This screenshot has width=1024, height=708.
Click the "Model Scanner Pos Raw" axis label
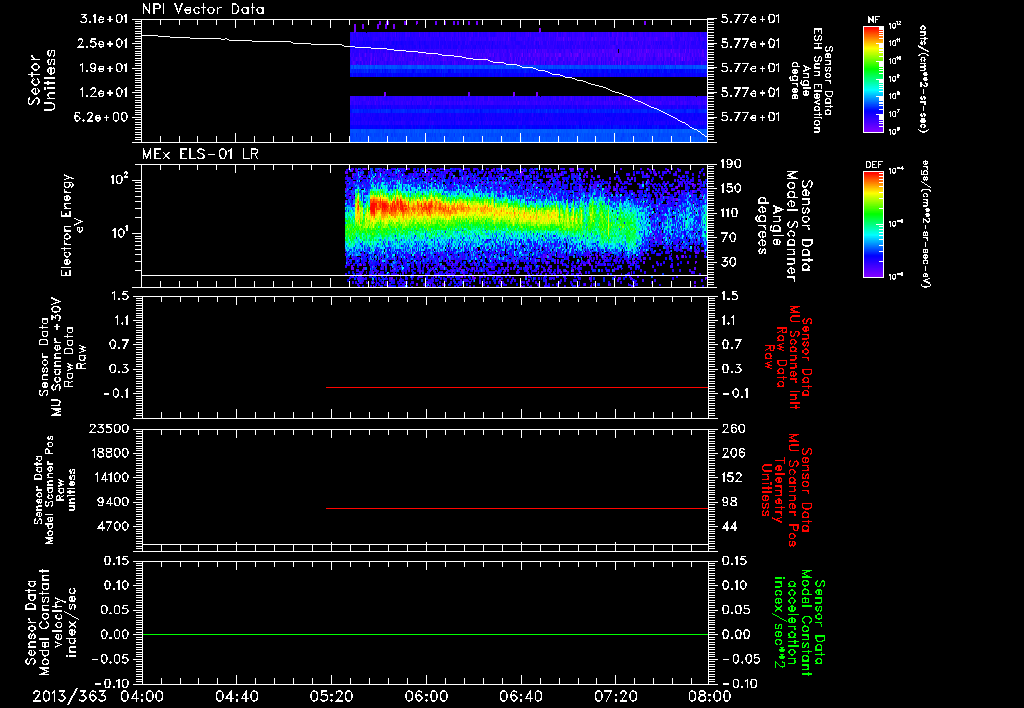click(x=55, y=490)
